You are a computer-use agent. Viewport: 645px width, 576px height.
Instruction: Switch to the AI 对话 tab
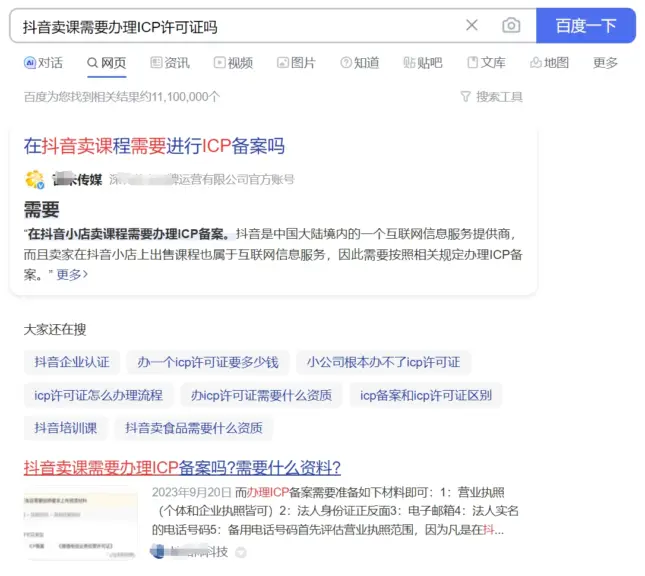43,63
